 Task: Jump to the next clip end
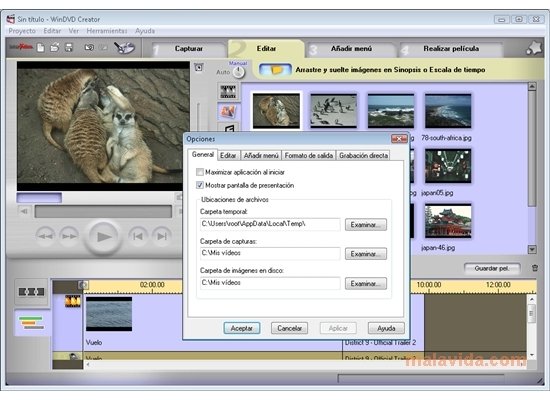pyautogui.click(x=162, y=236)
